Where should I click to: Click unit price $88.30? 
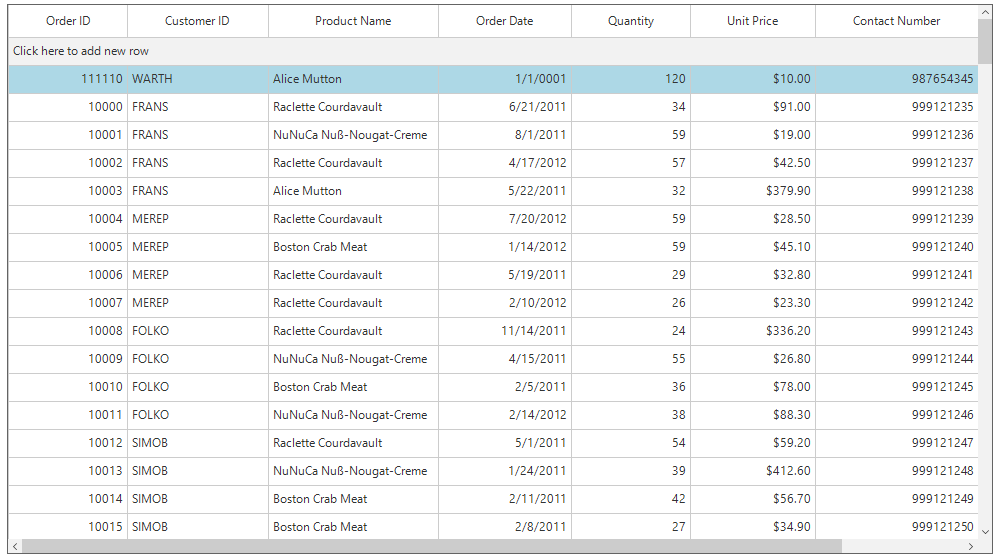[752, 416]
